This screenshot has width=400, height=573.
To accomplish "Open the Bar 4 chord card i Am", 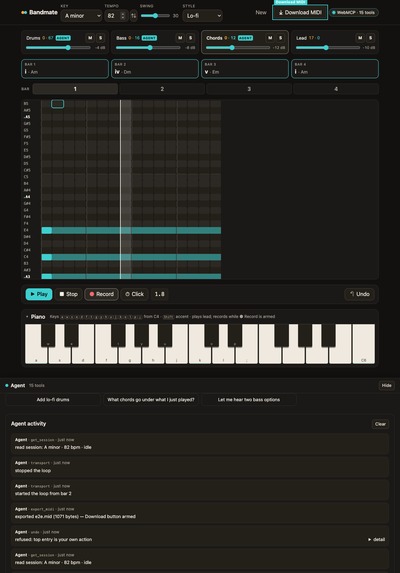I will [x=335, y=69].
